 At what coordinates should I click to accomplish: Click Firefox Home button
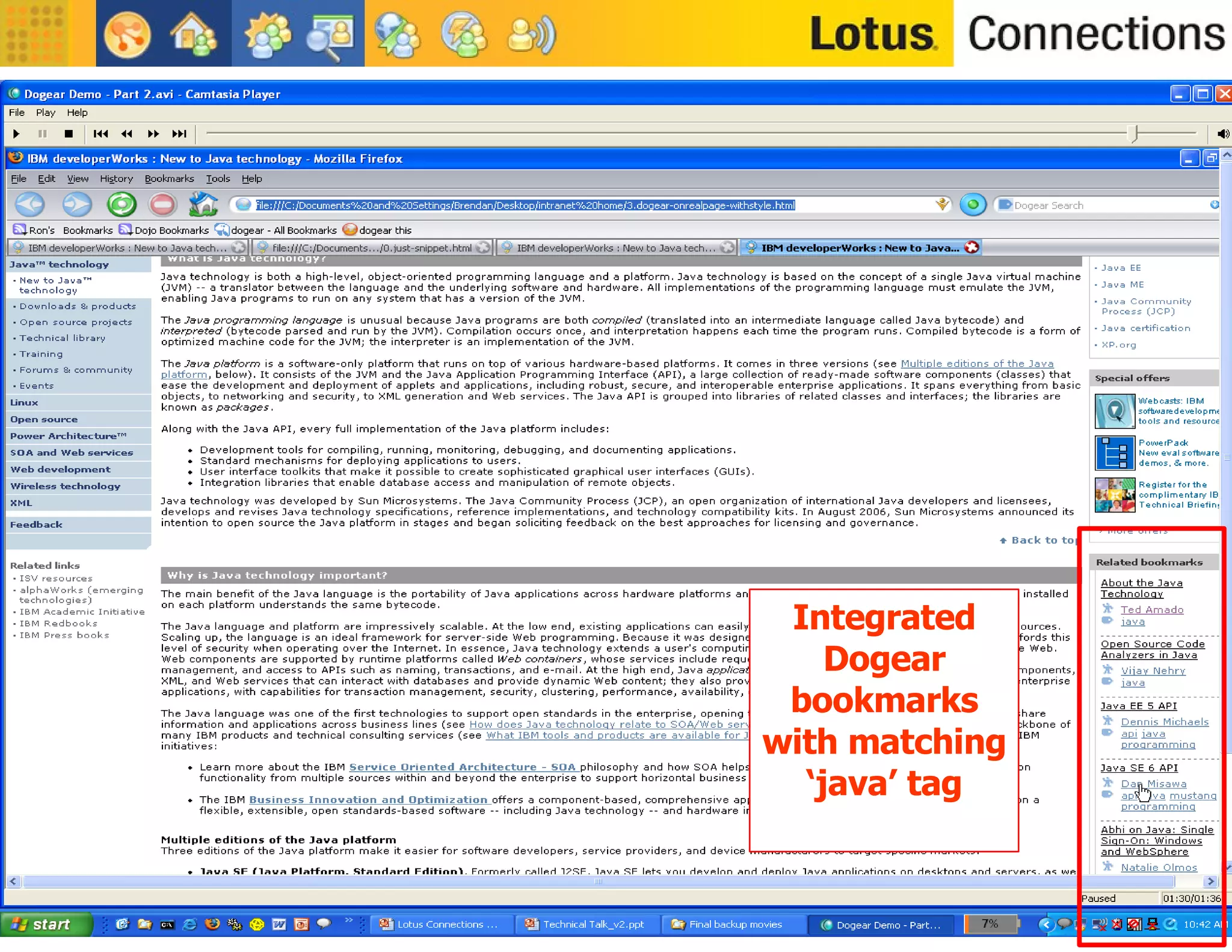click(x=203, y=204)
